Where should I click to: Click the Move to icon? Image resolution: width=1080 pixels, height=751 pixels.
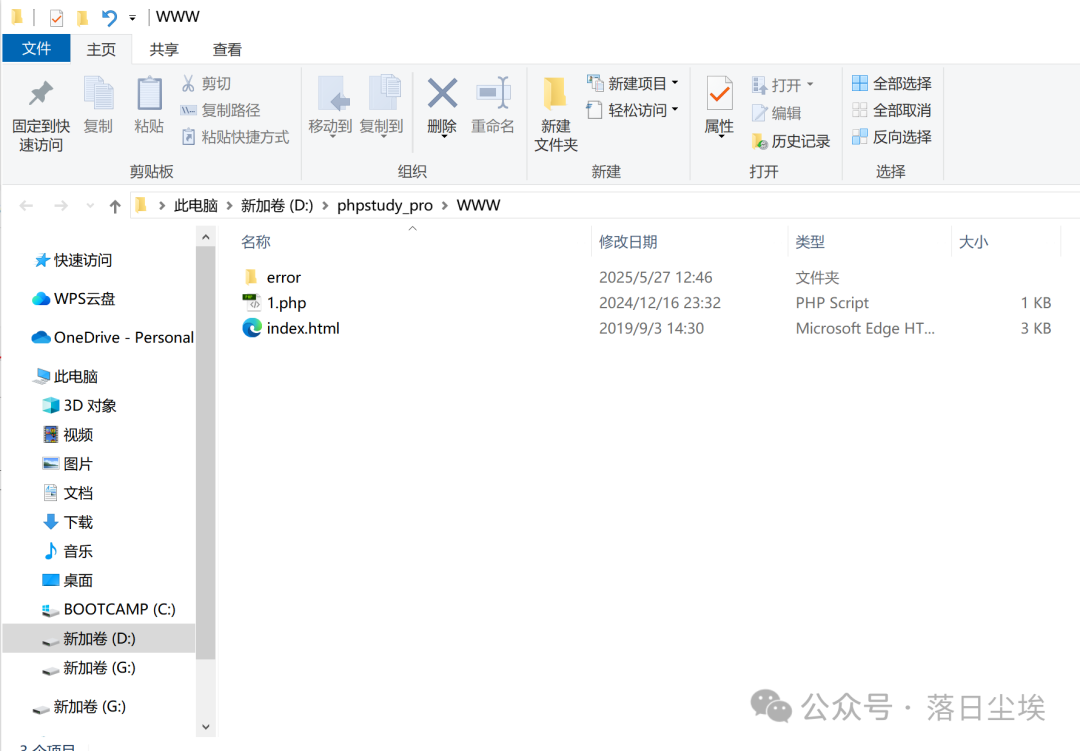pos(333,93)
